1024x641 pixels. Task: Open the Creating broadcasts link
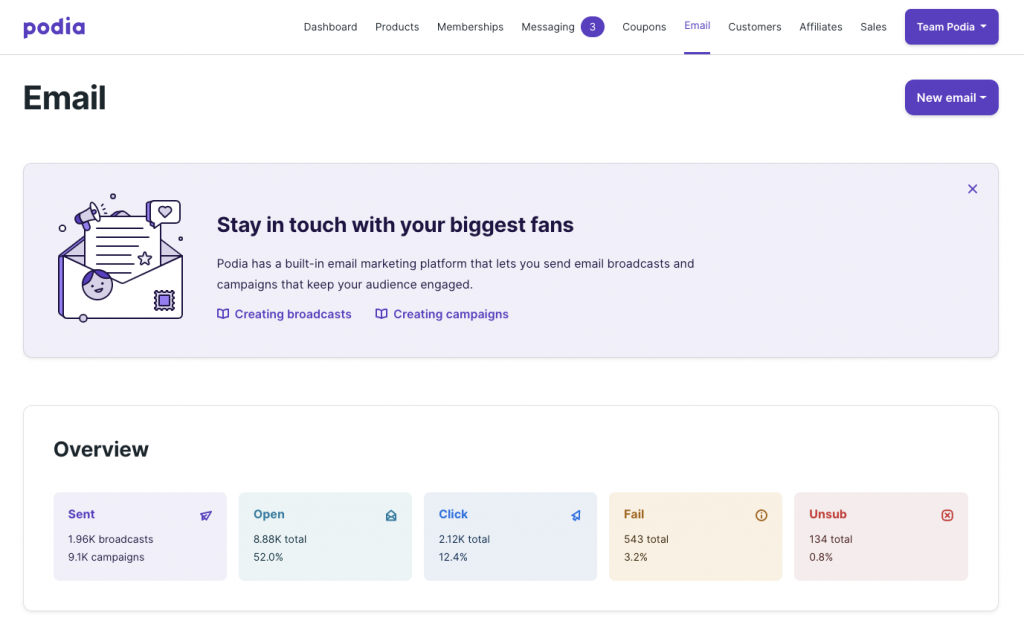(x=293, y=314)
